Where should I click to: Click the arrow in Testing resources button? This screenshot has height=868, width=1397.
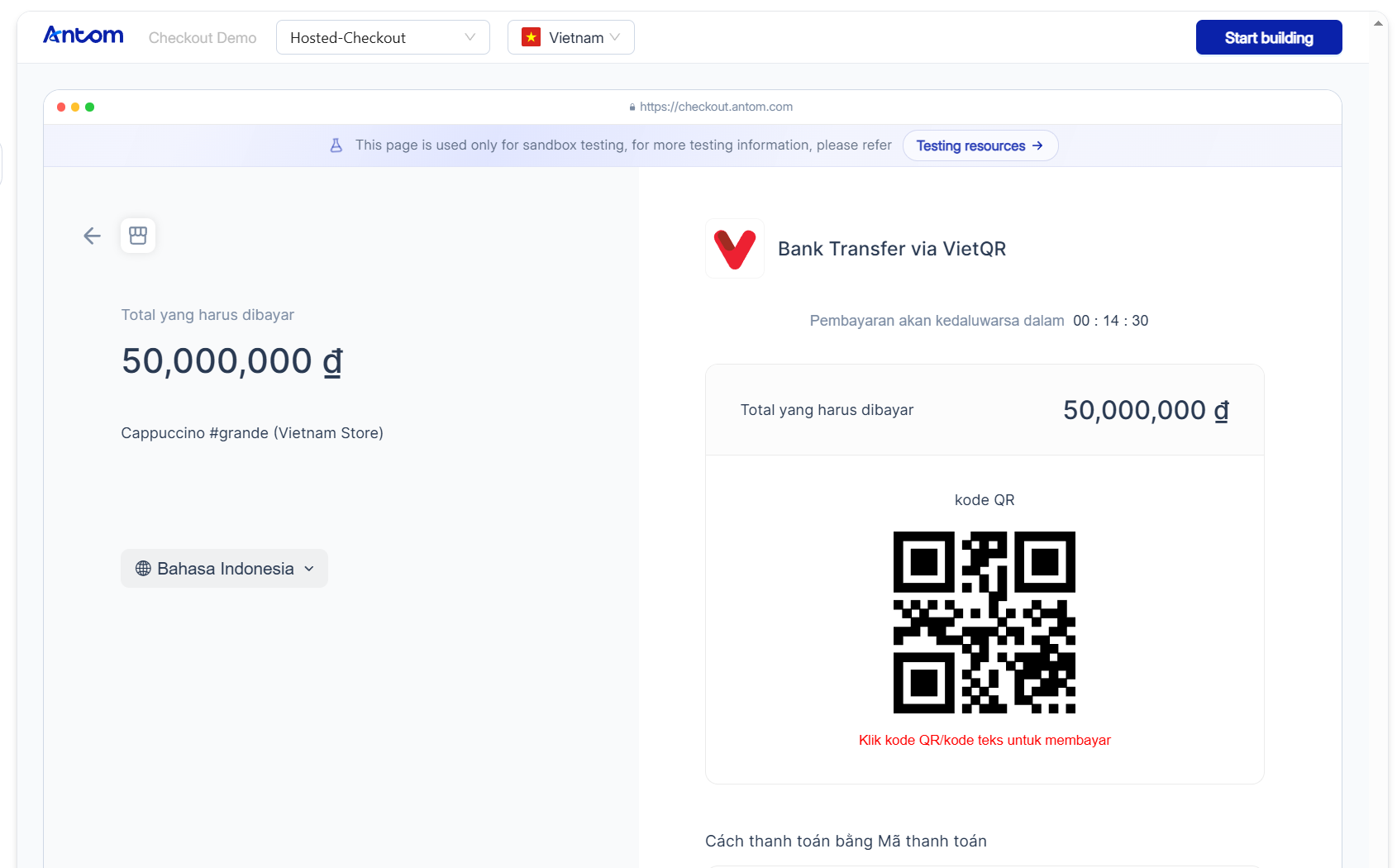pyautogui.click(x=1037, y=145)
